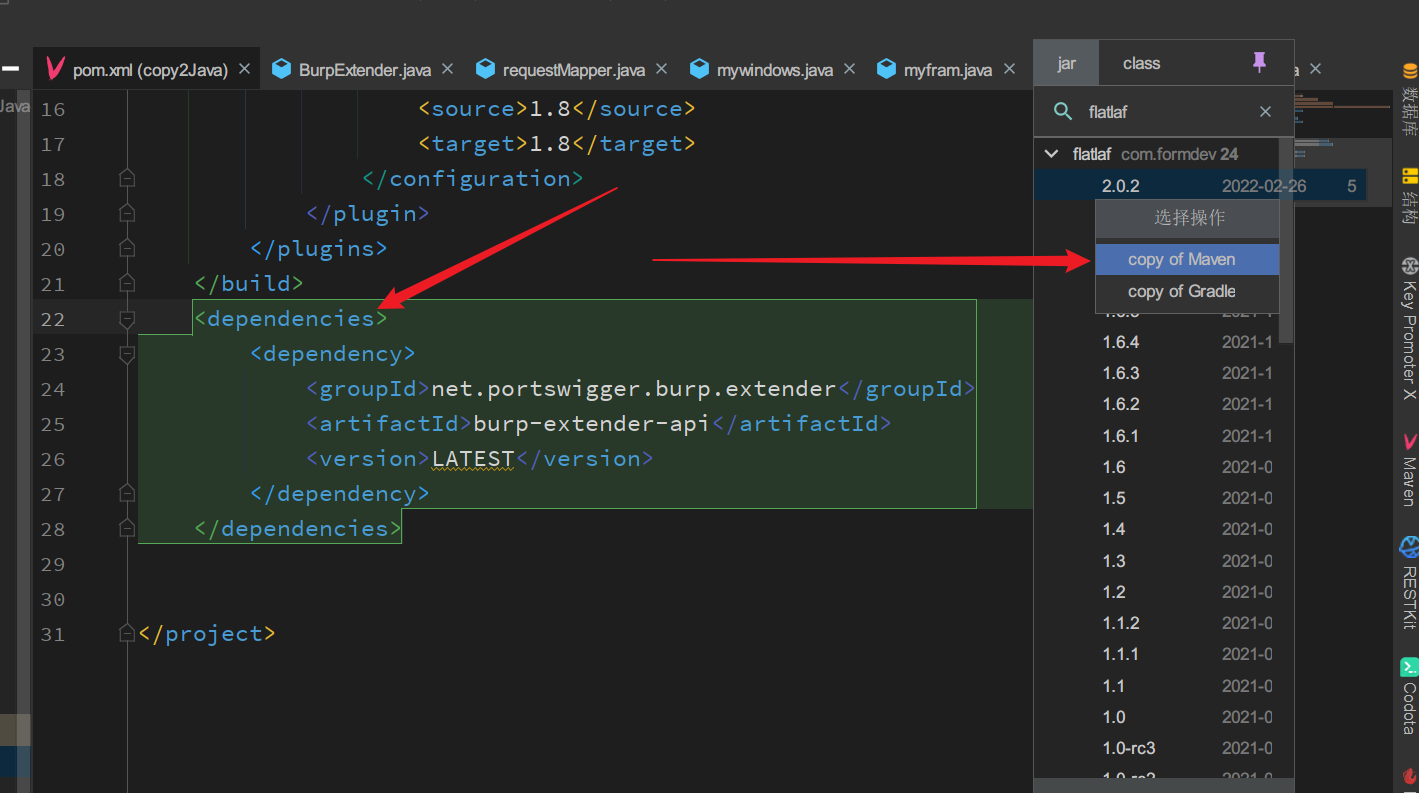Viewport: 1419px width, 793px height.
Task: Click the BurpExtender.java tab file icon
Action: pyautogui.click(x=281, y=69)
